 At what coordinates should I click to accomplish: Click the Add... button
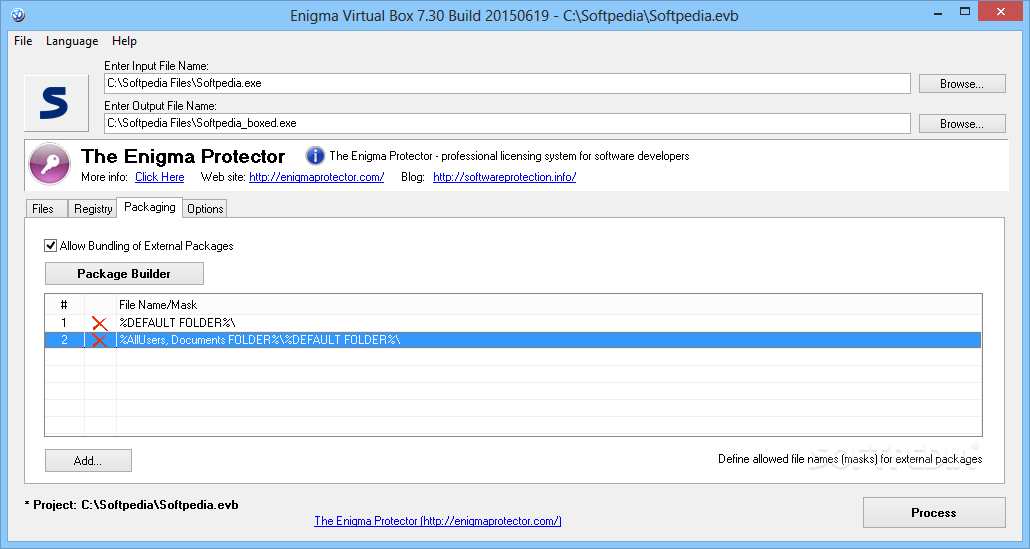point(88,460)
